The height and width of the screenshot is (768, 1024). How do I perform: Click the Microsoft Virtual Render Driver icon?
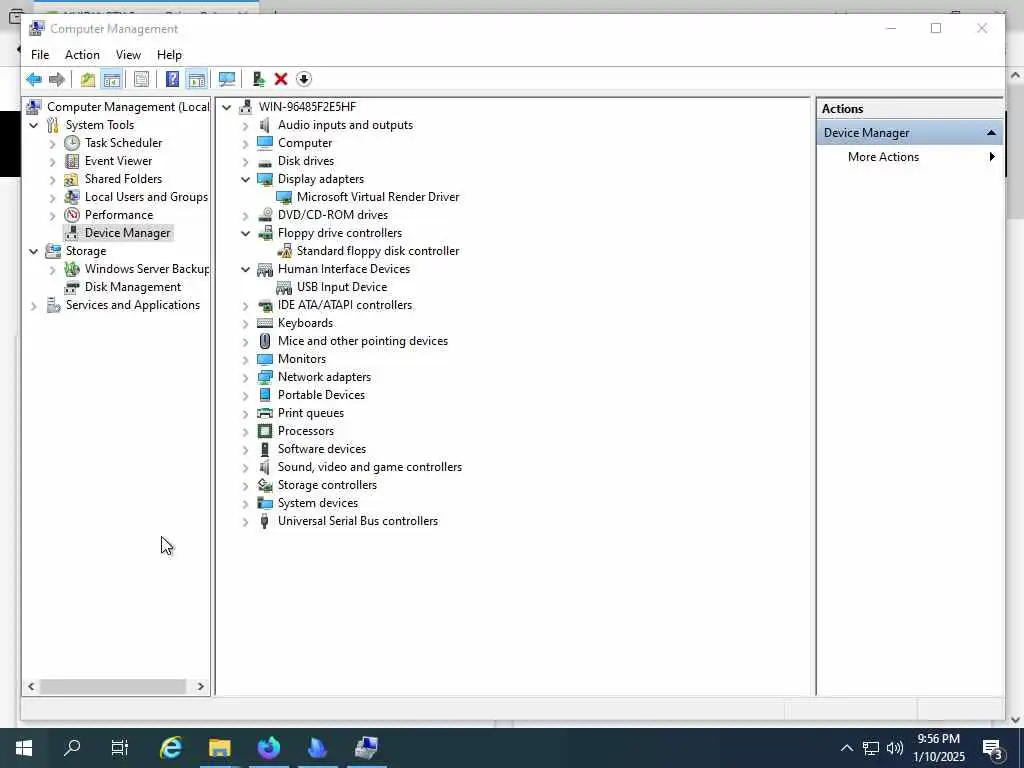click(284, 197)
